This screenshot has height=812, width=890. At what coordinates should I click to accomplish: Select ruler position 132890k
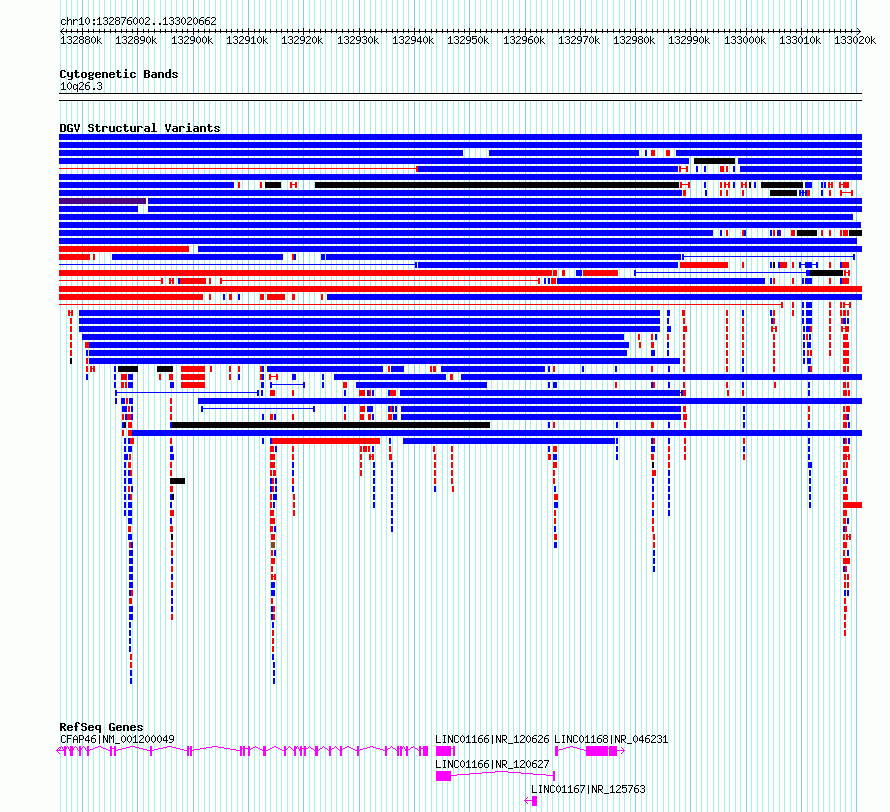click(136, 40)
